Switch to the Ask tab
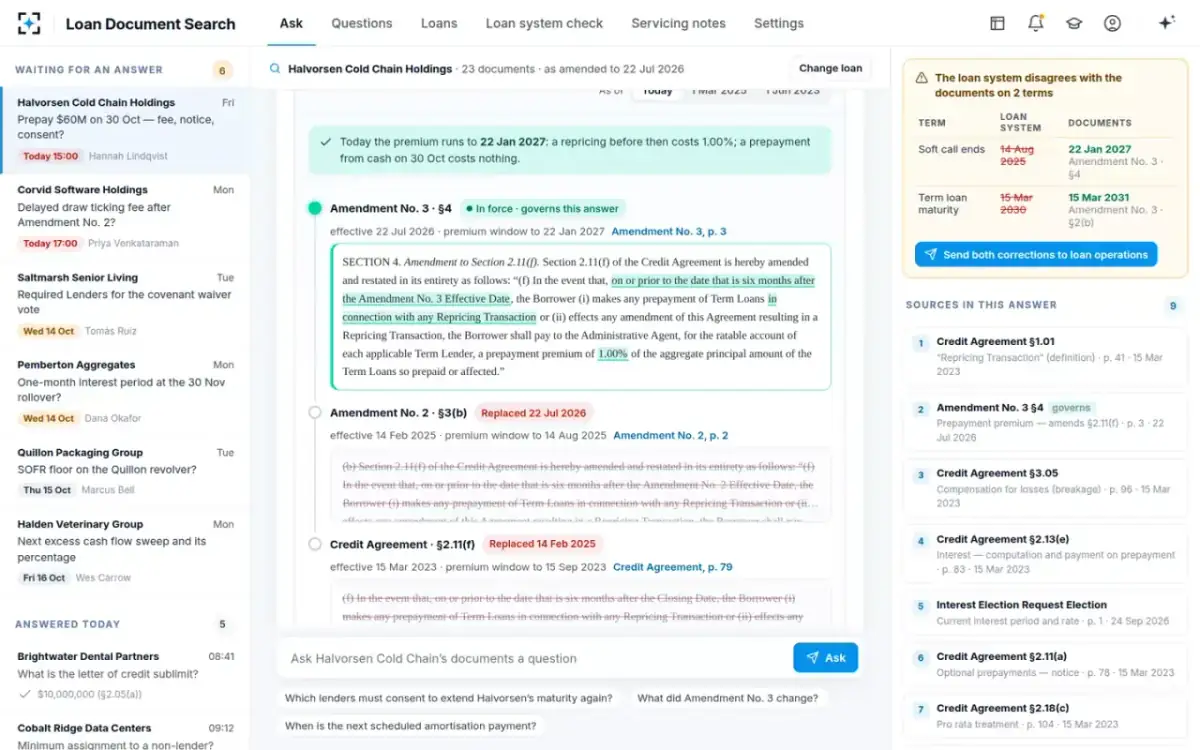The height and width of the screenshot is (750, 1200). tap(291, 23)
